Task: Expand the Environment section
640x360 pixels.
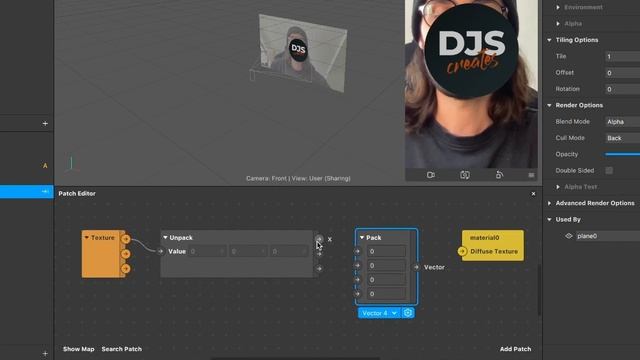Action: (558, 7)
